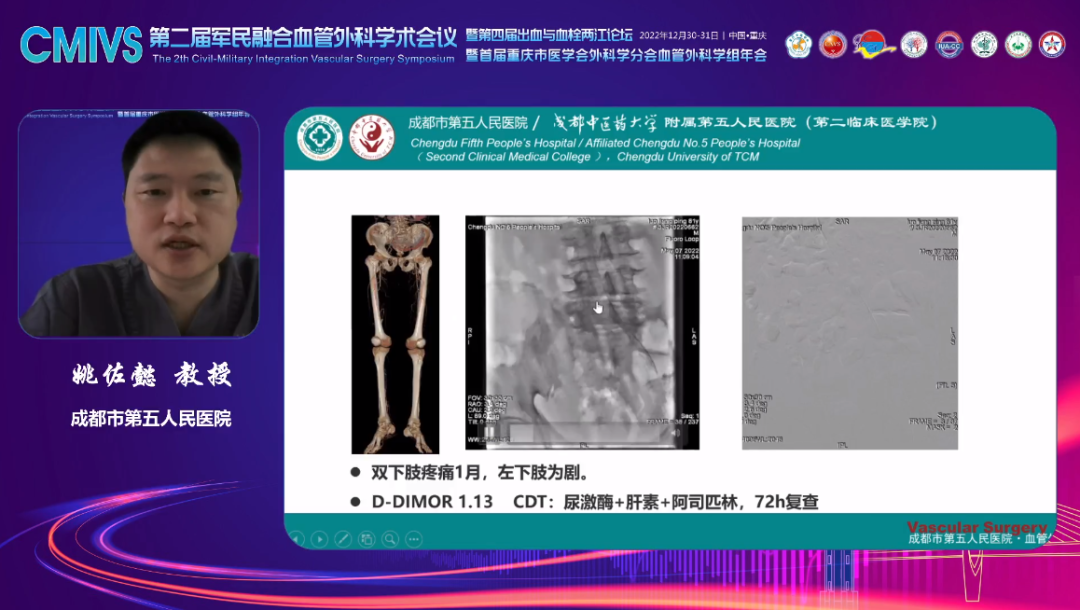The image size is (1080, 610).
Task: Click the speaker's webcam video feed
Action: click(138, 224)
